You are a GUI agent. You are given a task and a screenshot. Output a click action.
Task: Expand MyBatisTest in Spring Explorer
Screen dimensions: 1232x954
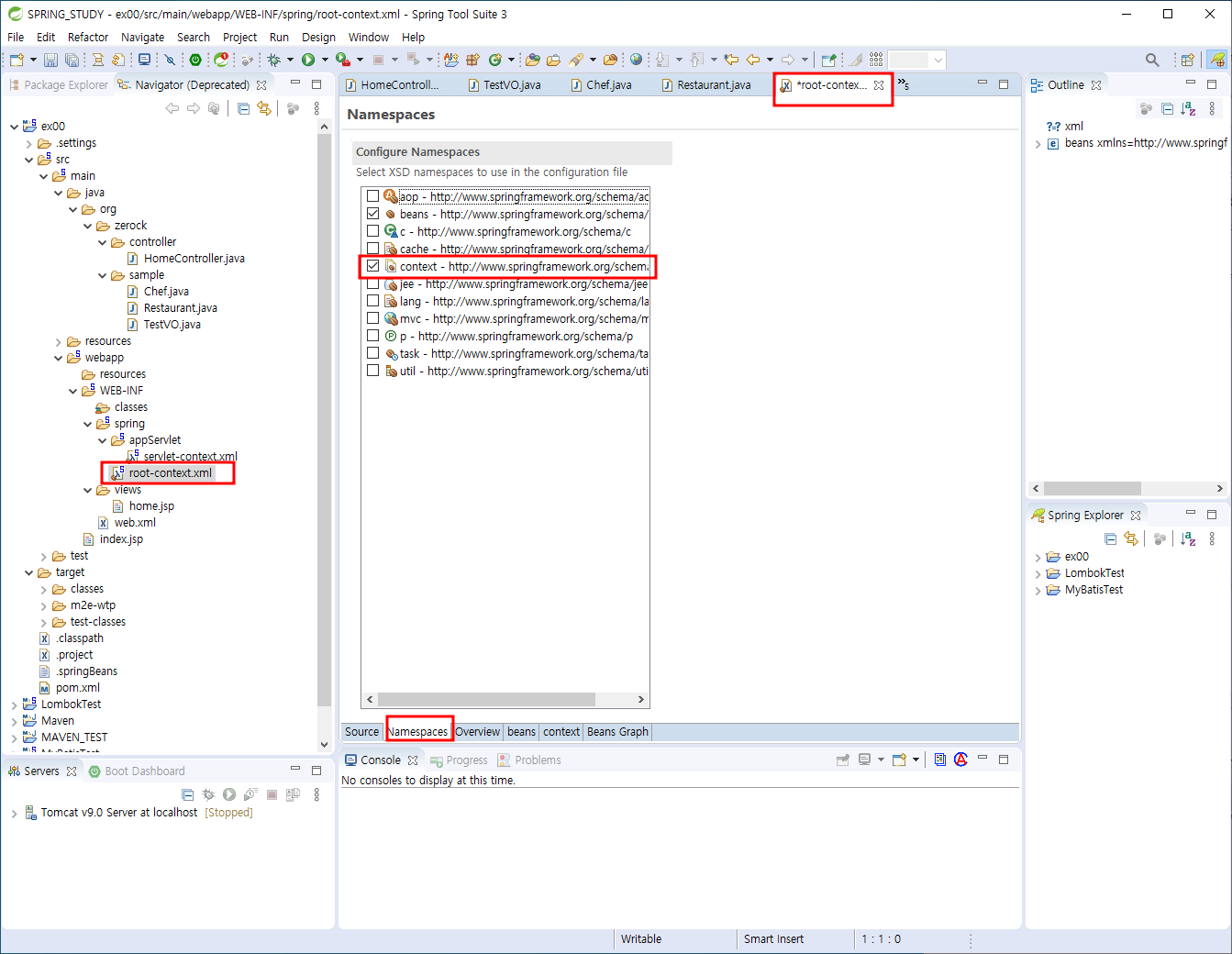pos(1038,590)
